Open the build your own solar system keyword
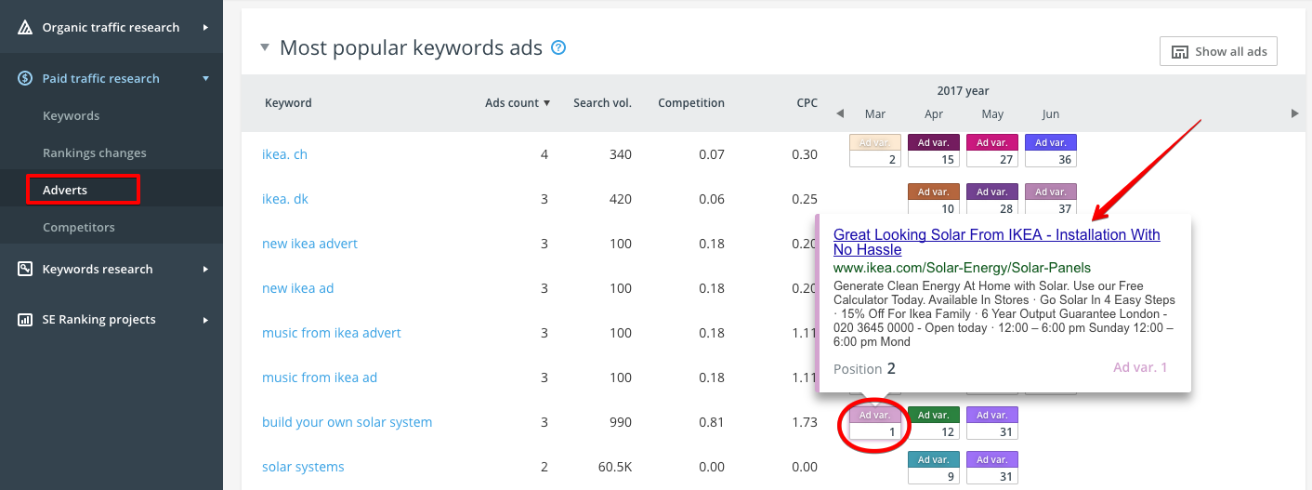Image resolution: width=1312 pixels, height=490 pixels. tap(347, 422)
